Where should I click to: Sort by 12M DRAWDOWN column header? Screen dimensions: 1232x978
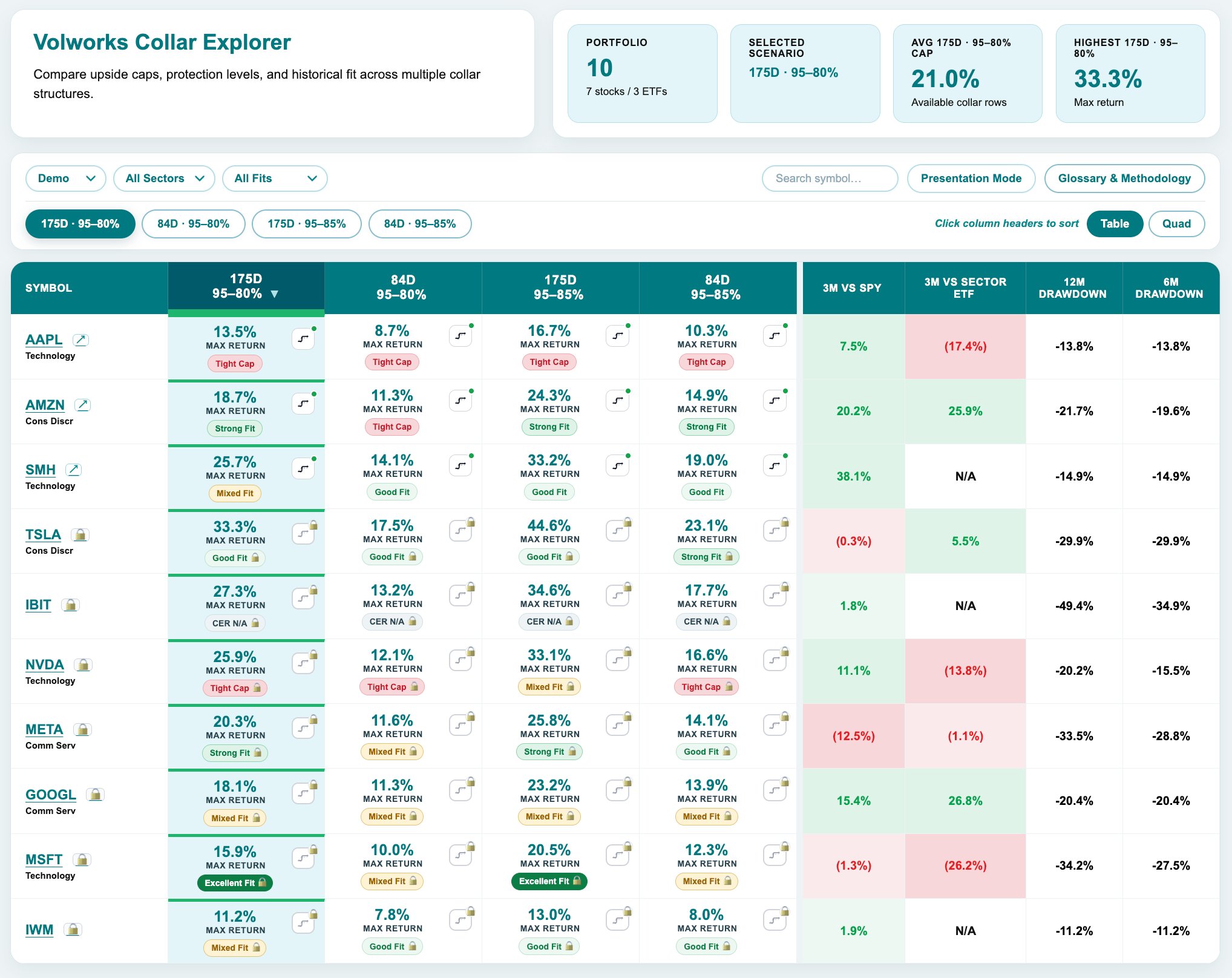(1073, 287)
